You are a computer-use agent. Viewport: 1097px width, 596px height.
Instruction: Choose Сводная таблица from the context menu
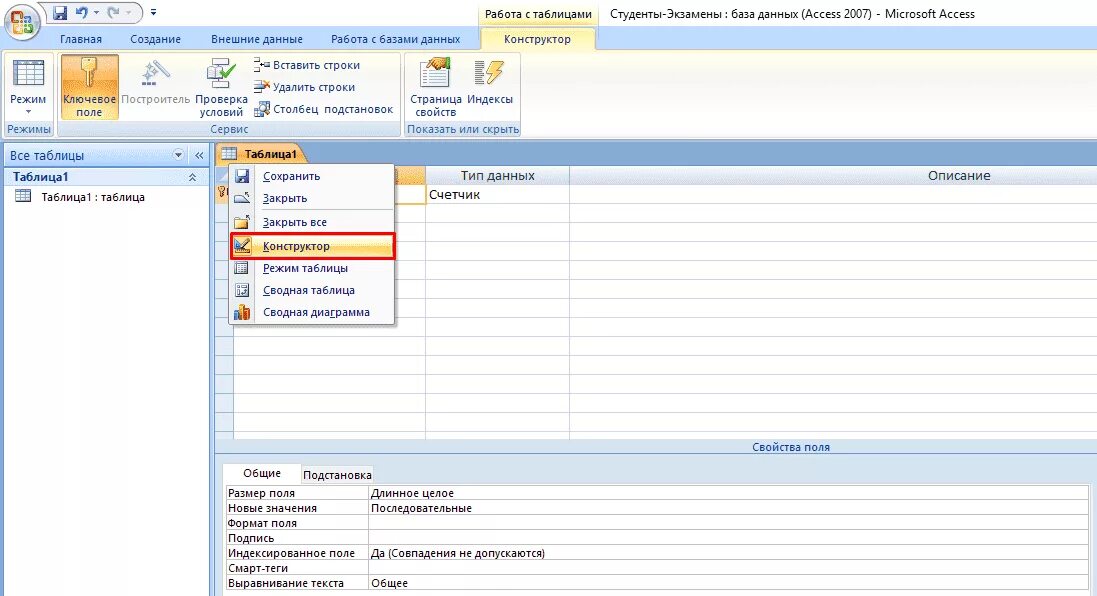point(309,290)
